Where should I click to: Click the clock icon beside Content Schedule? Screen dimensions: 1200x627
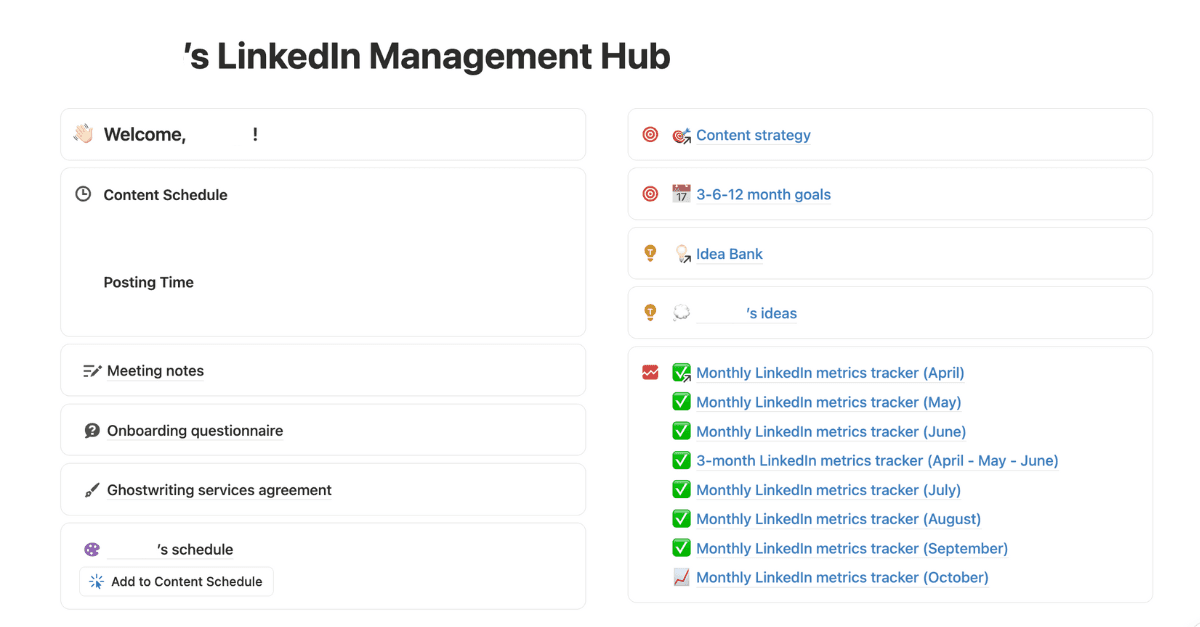coord(84,194)
